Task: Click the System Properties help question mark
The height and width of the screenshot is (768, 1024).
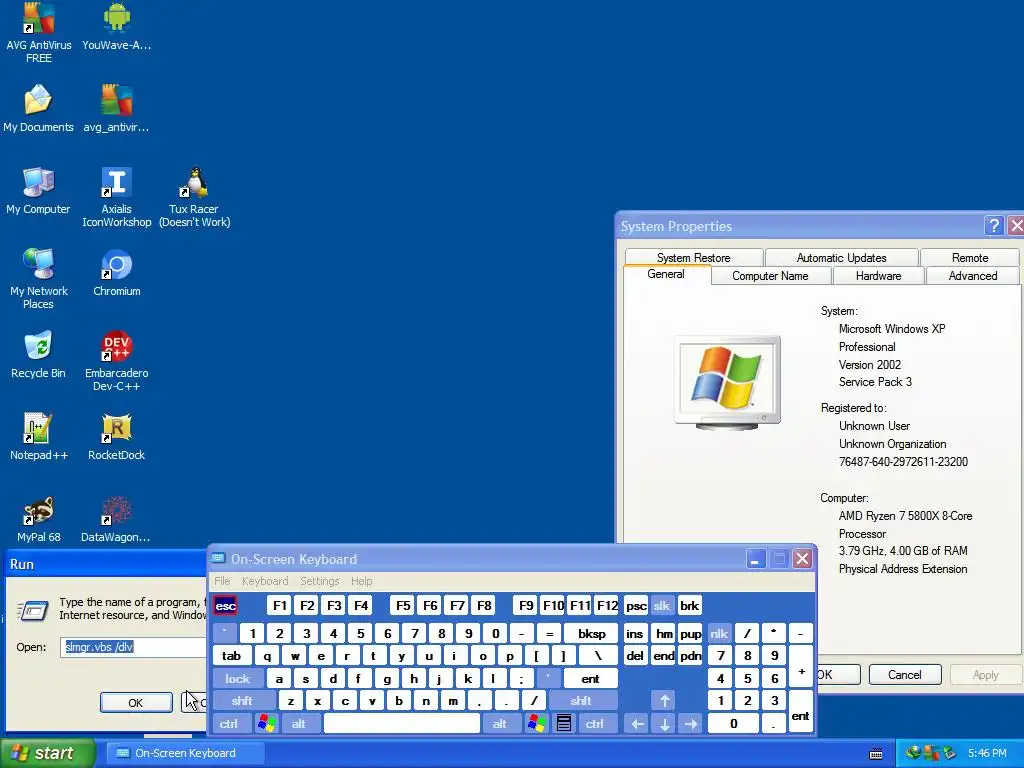Action: point(993,226)
